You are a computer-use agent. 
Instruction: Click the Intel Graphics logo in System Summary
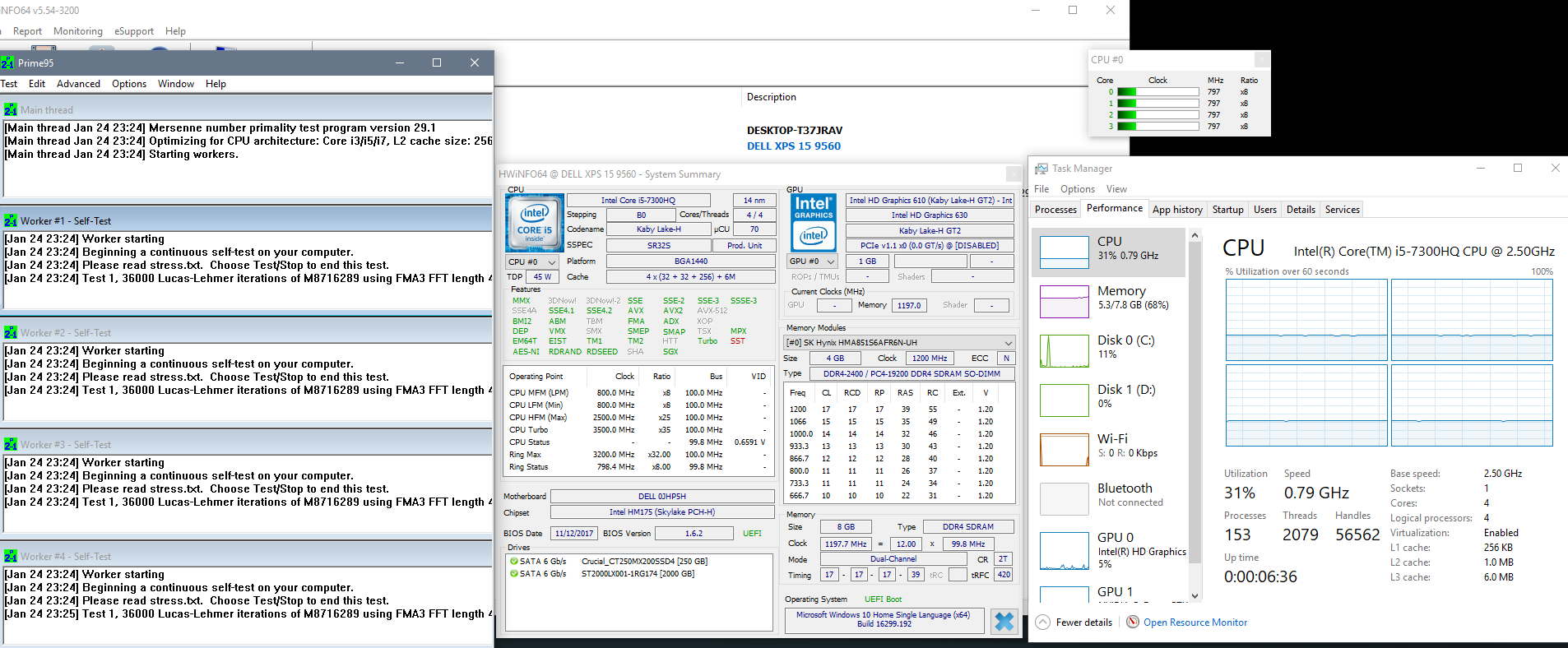pyautogui.click(x=814, y=223)
